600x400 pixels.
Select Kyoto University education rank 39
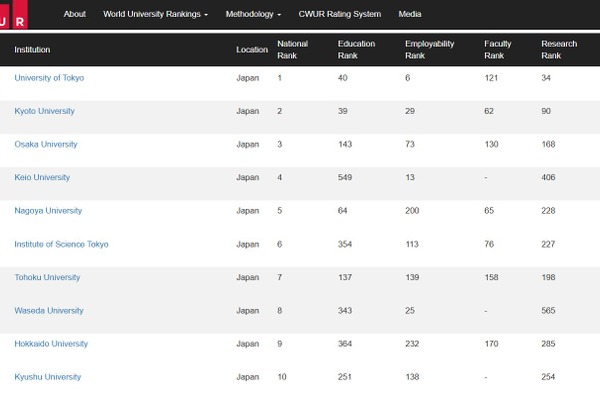(342, 111)
